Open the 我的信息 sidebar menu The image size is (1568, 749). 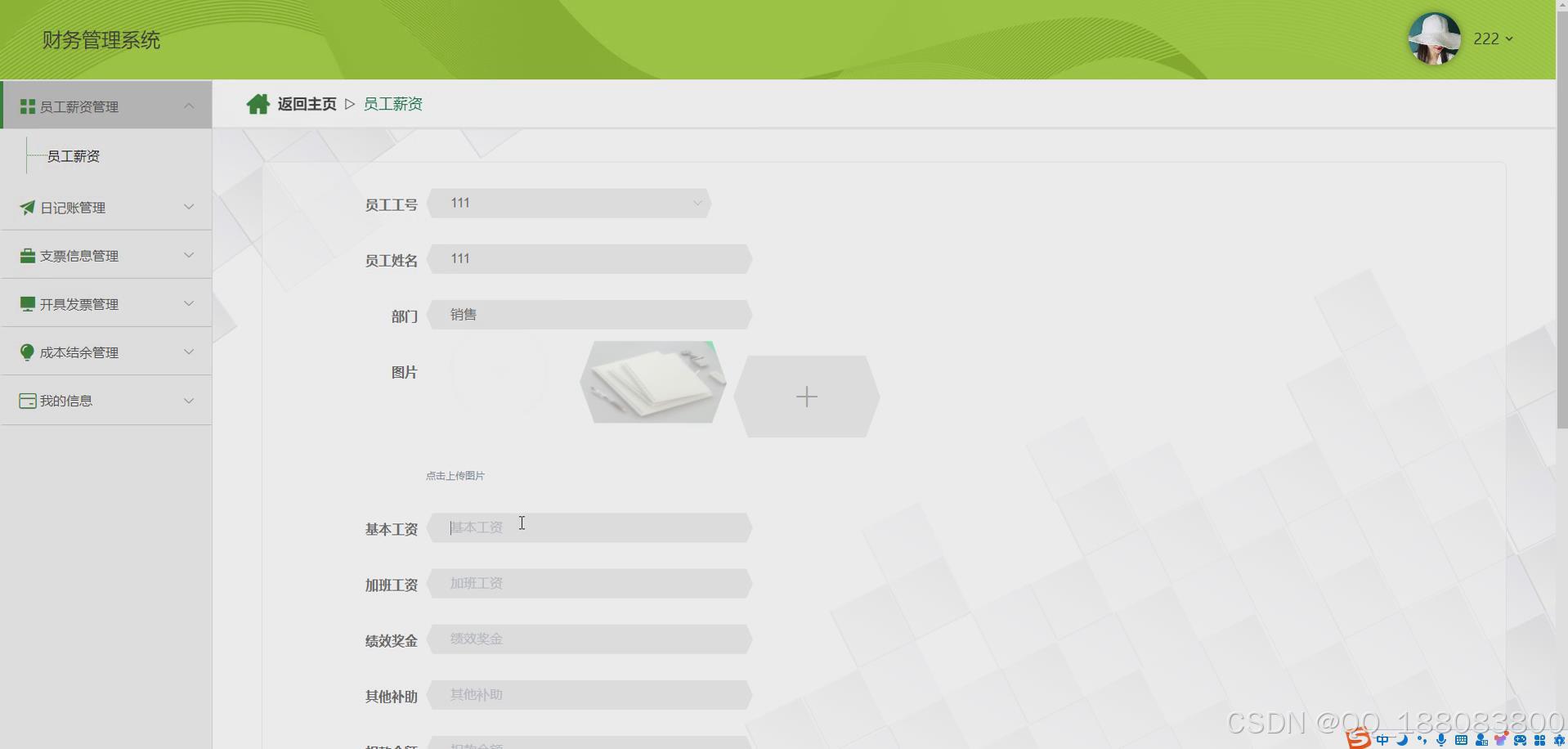[65, 400]
